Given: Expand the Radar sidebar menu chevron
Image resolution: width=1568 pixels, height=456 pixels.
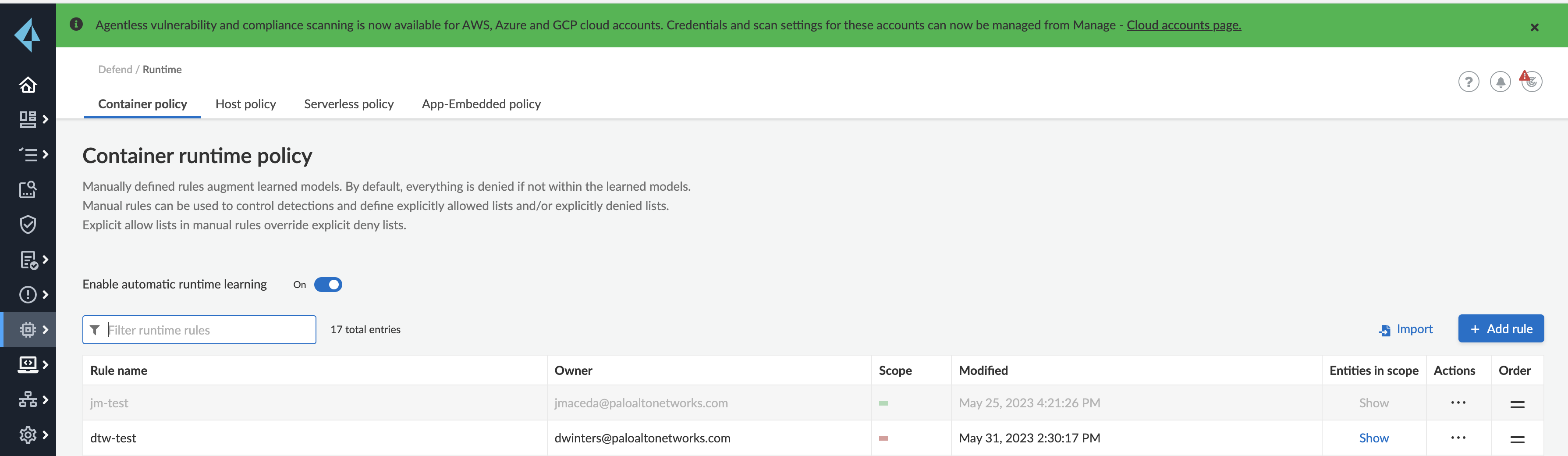Looking at the screenshot, I should (45, 119).
